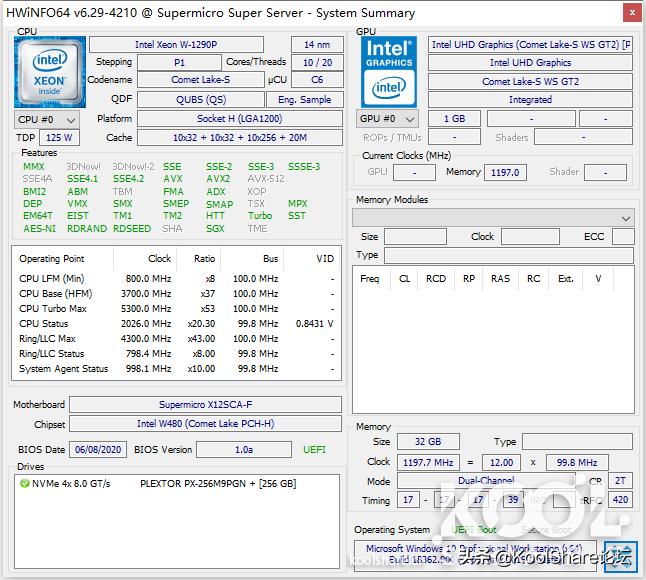Click the Intel W480 chipset field
Image resolution: width=646 pixels, height=580 pixels.
click(205, 424)
